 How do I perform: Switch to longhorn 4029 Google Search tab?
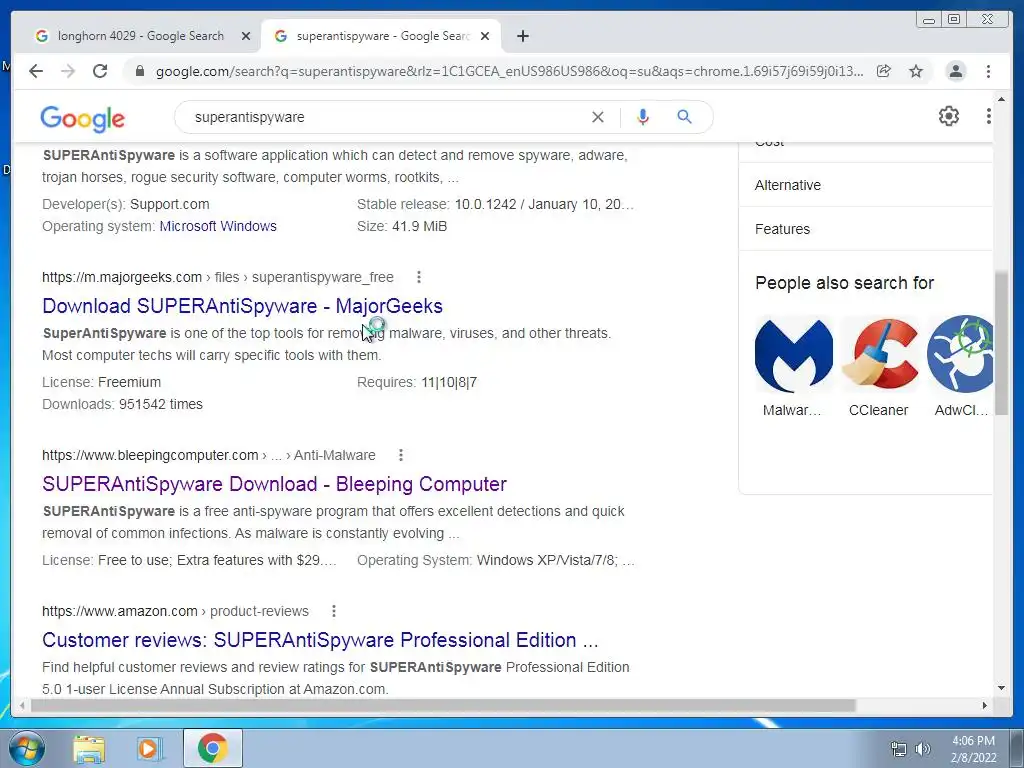[140, 36]
